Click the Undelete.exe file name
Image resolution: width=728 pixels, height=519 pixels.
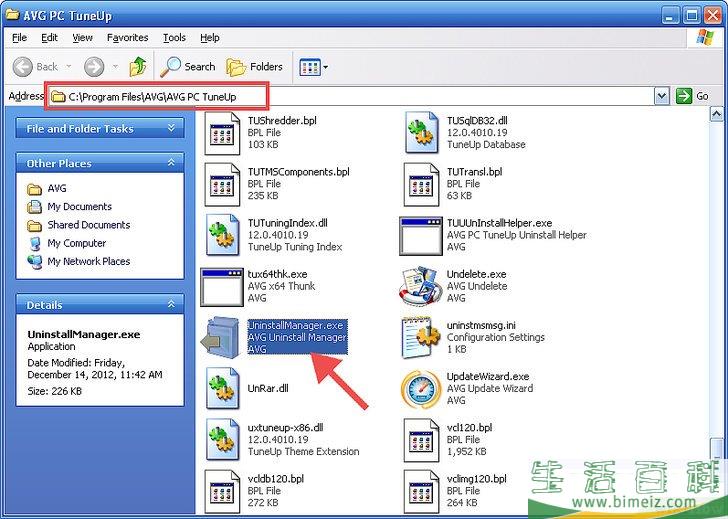pyautogui.click(x=476, y=274)
